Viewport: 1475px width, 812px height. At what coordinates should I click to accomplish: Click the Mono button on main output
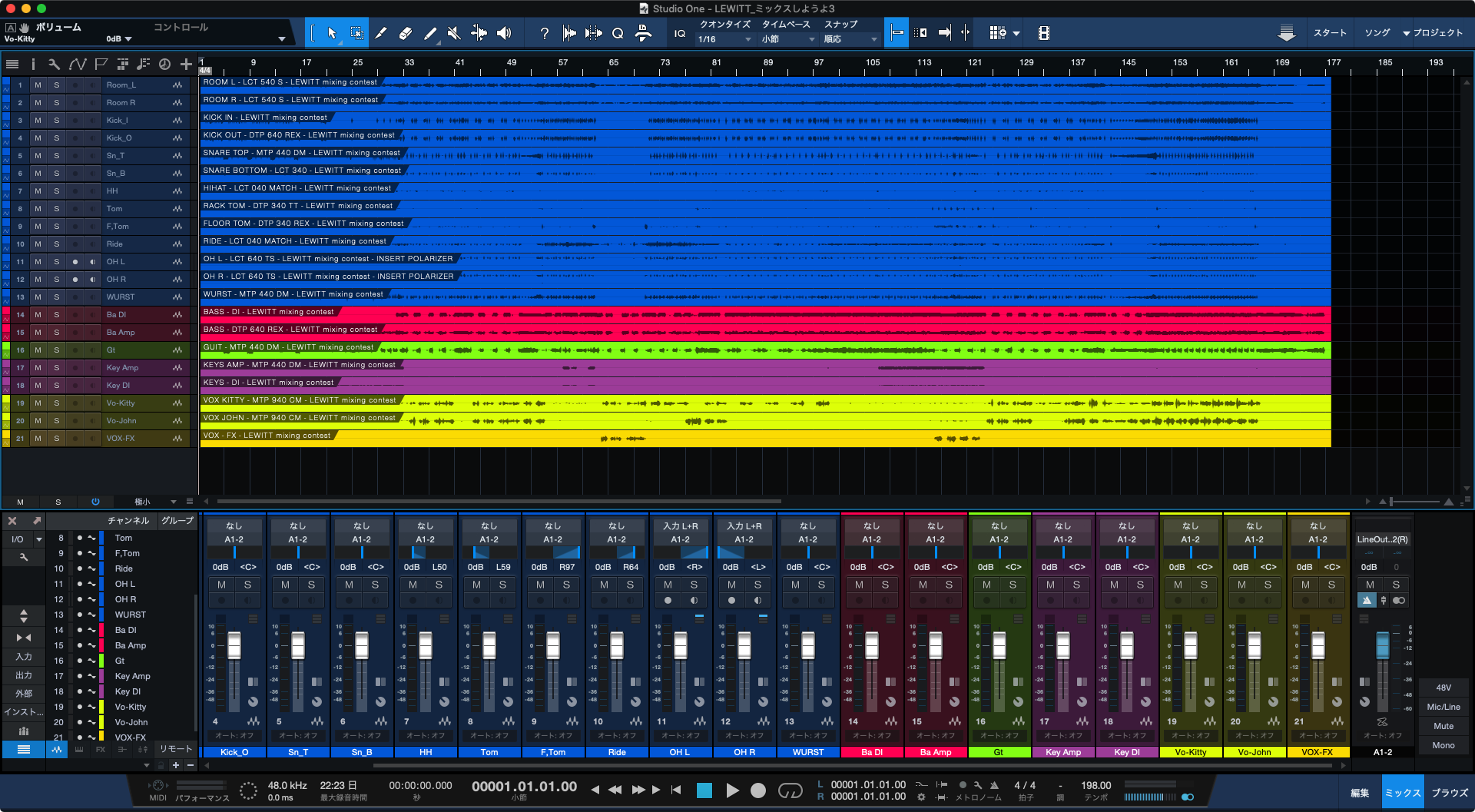click(1444, 745)
